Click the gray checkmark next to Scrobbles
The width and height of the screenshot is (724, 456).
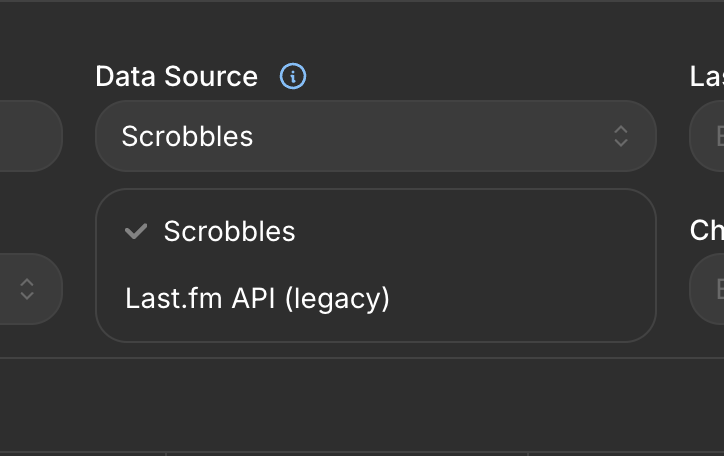click(136, 231)
